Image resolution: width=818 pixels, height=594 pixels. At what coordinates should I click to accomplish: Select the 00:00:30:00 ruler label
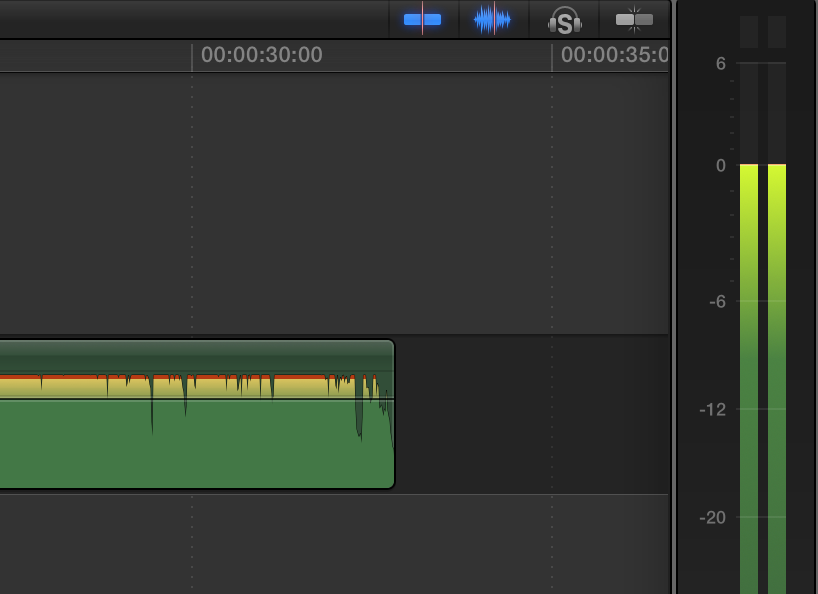260,56
